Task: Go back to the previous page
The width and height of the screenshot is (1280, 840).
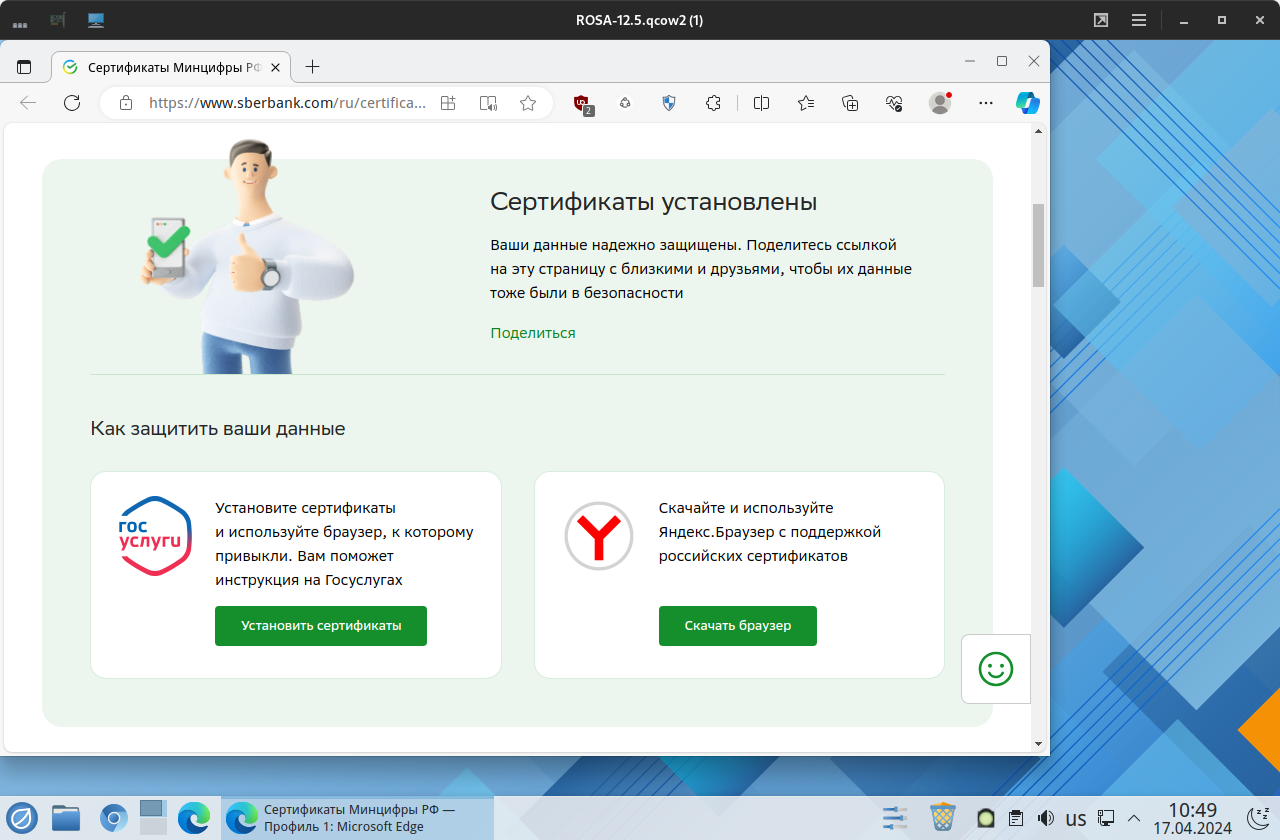Action: tap(28, 102)
